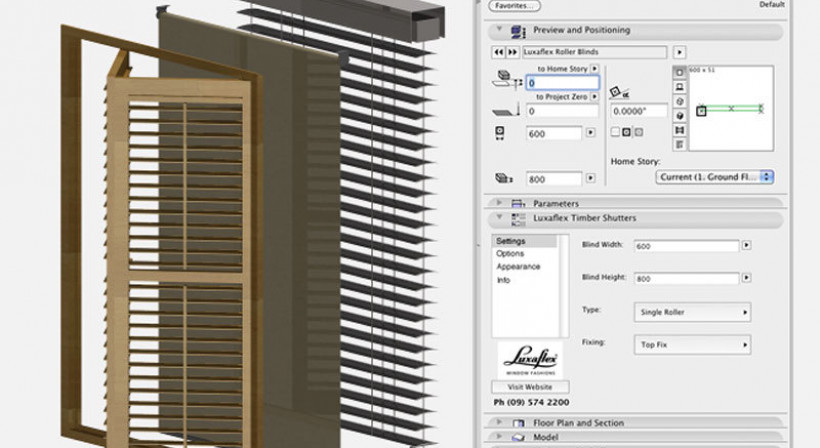Click the 'Home Story:' label
This screenshot has height=448, width=820.
[x=635, y=162]
